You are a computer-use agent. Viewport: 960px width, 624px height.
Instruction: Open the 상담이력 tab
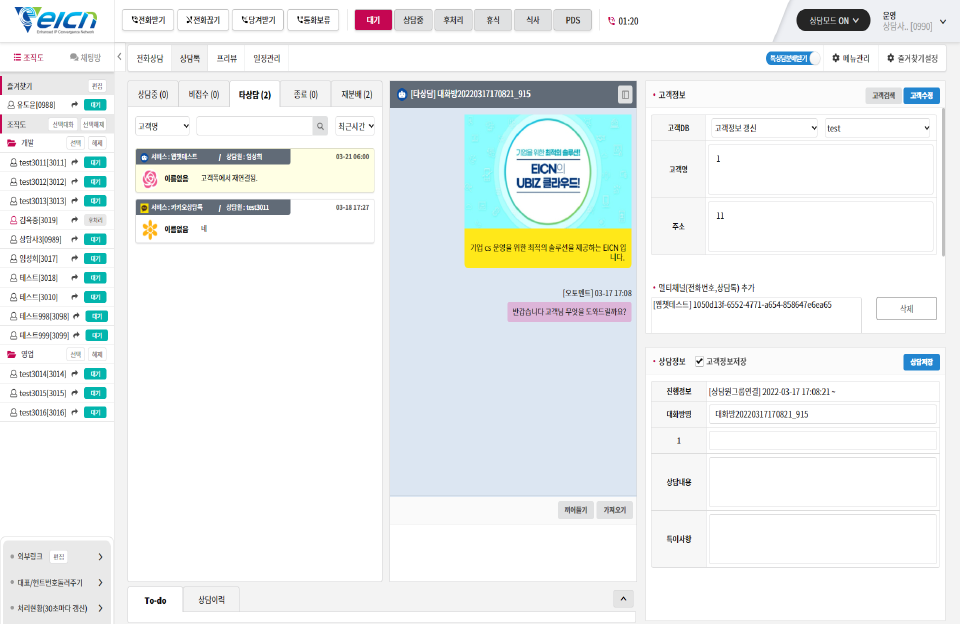(211, 600)
